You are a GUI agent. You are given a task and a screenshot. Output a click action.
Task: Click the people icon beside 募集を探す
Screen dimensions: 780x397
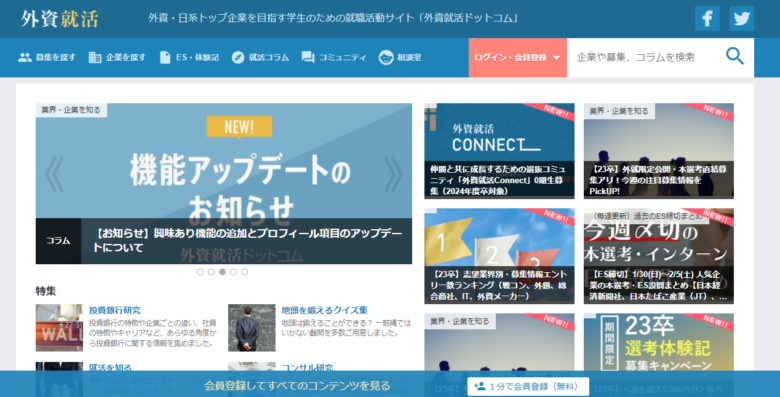[24, 57]
